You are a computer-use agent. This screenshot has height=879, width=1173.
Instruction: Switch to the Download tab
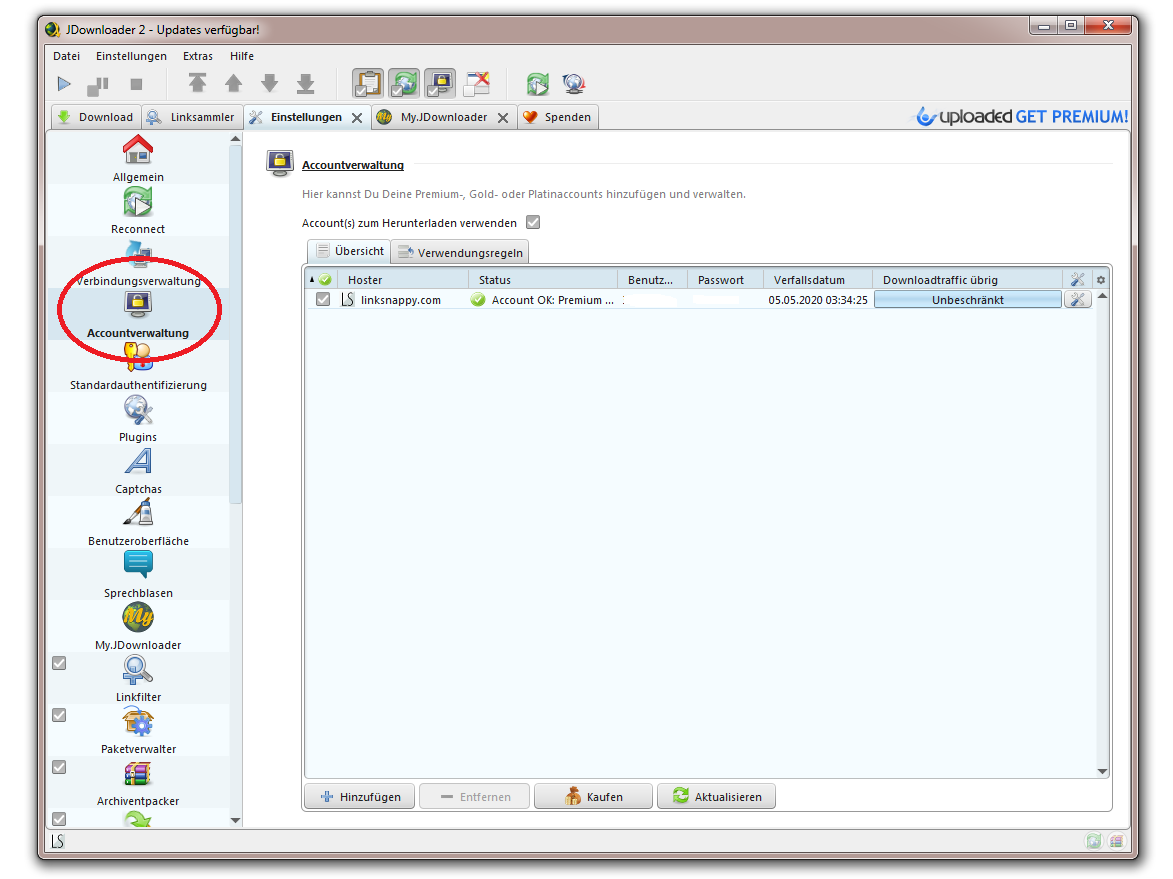tap(96, 117)
